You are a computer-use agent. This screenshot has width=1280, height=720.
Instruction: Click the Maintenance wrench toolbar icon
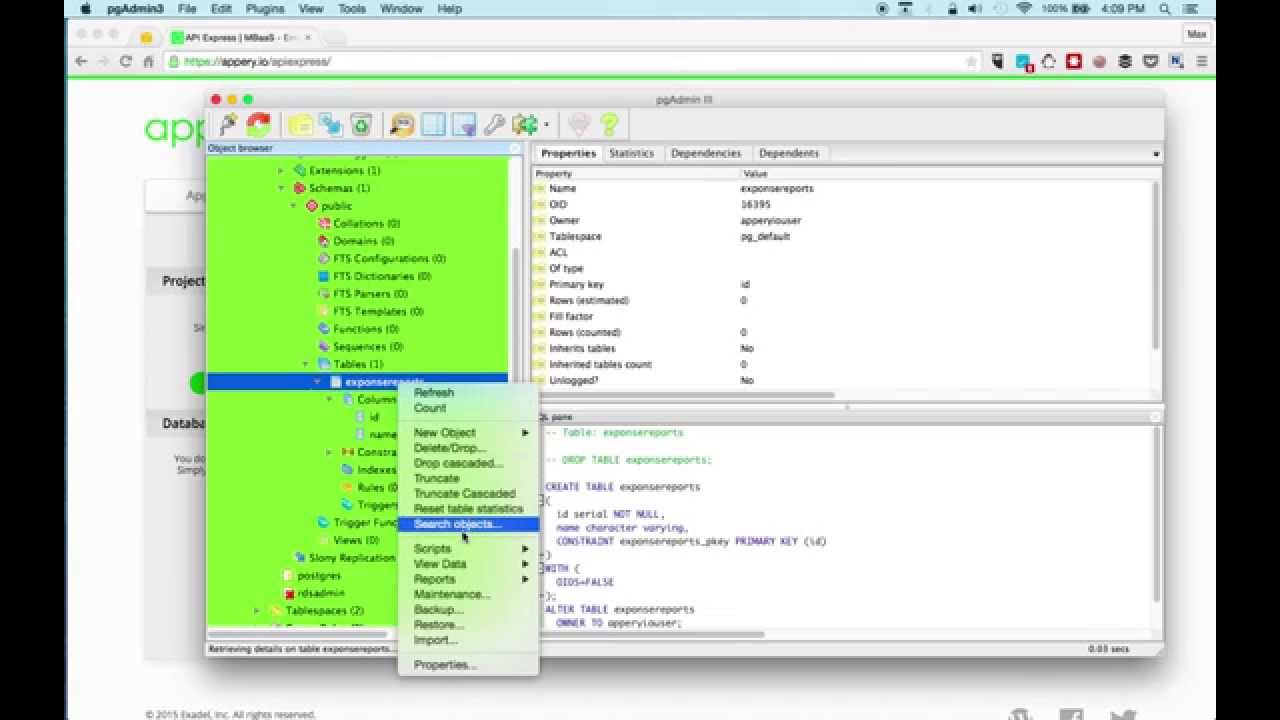tap(494, 124)
